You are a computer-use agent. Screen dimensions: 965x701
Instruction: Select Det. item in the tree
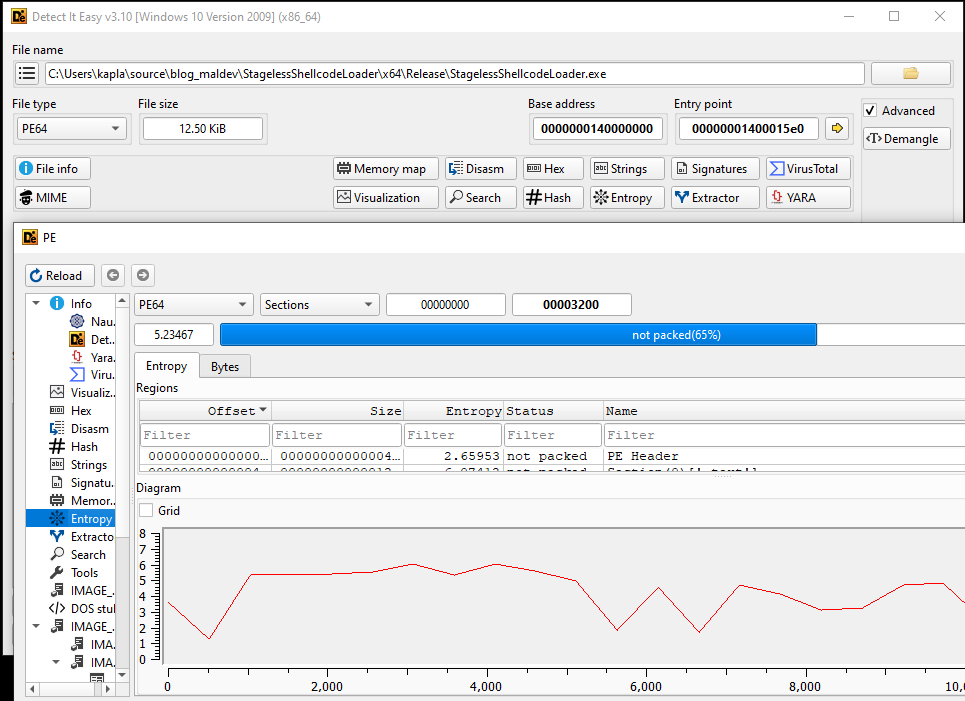point(92,339)
